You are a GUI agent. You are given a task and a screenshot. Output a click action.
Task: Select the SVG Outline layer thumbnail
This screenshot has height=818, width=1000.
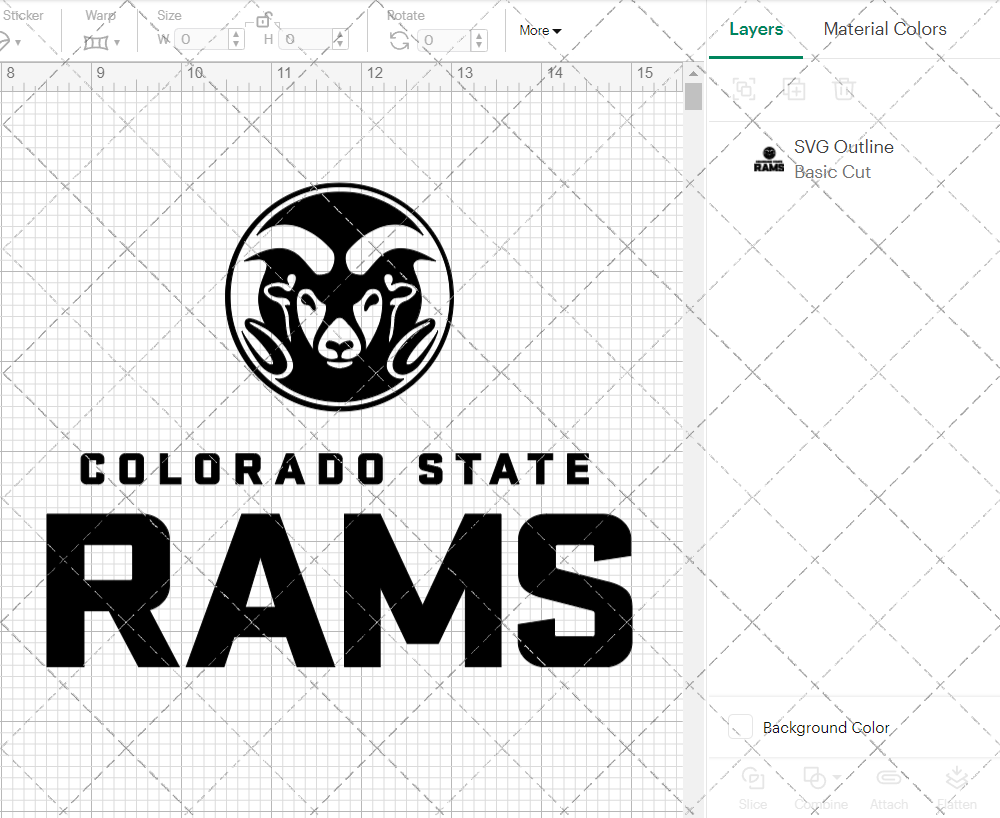(x=768, y=159)
